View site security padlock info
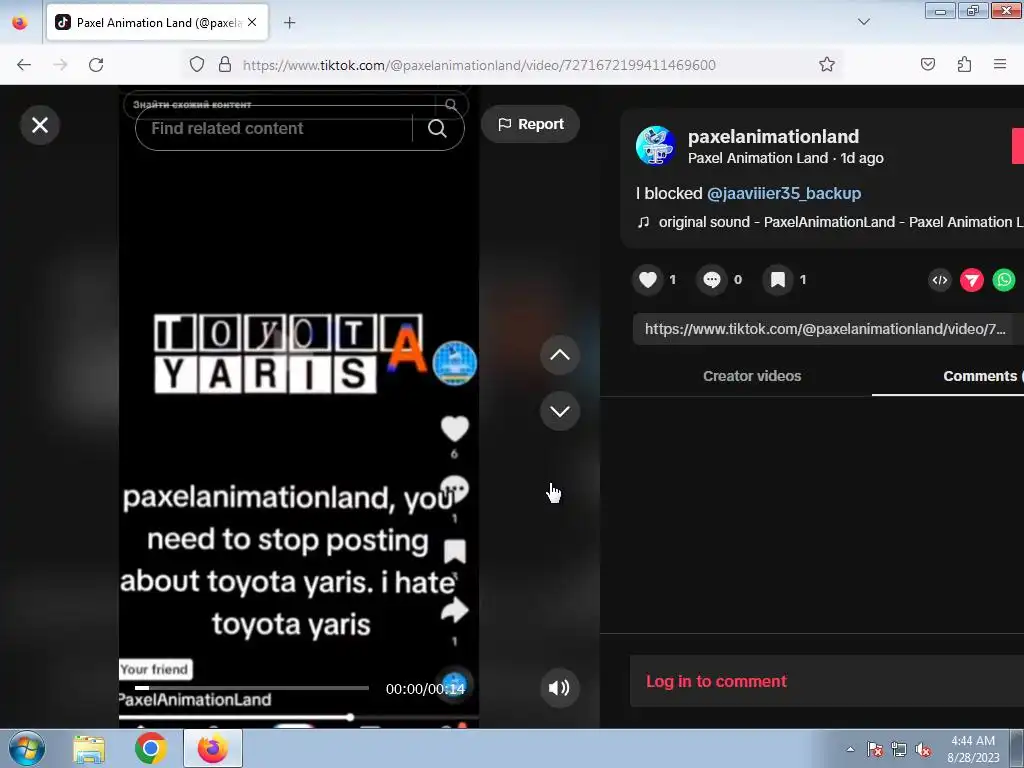The height and width of the screenshot is (768, 1024). 225,64
